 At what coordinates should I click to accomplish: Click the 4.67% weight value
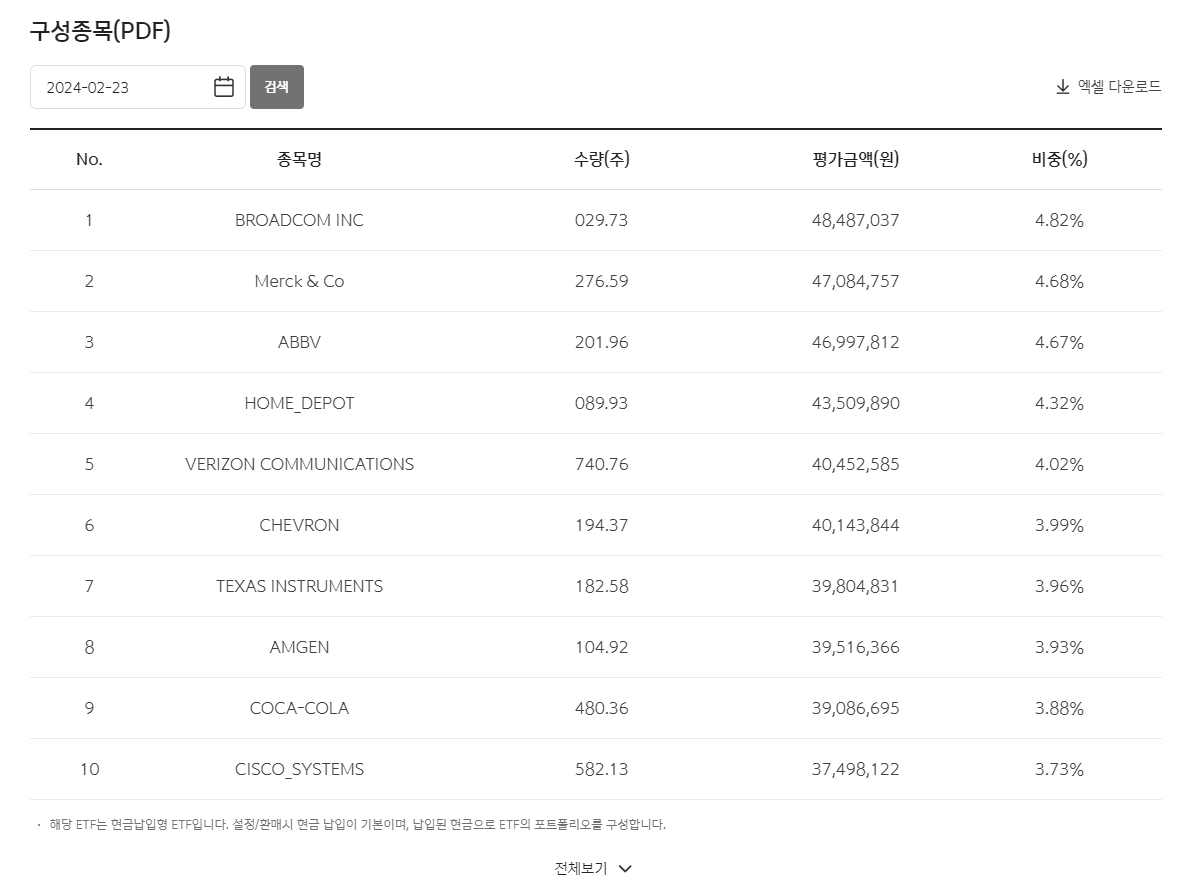1060,342
